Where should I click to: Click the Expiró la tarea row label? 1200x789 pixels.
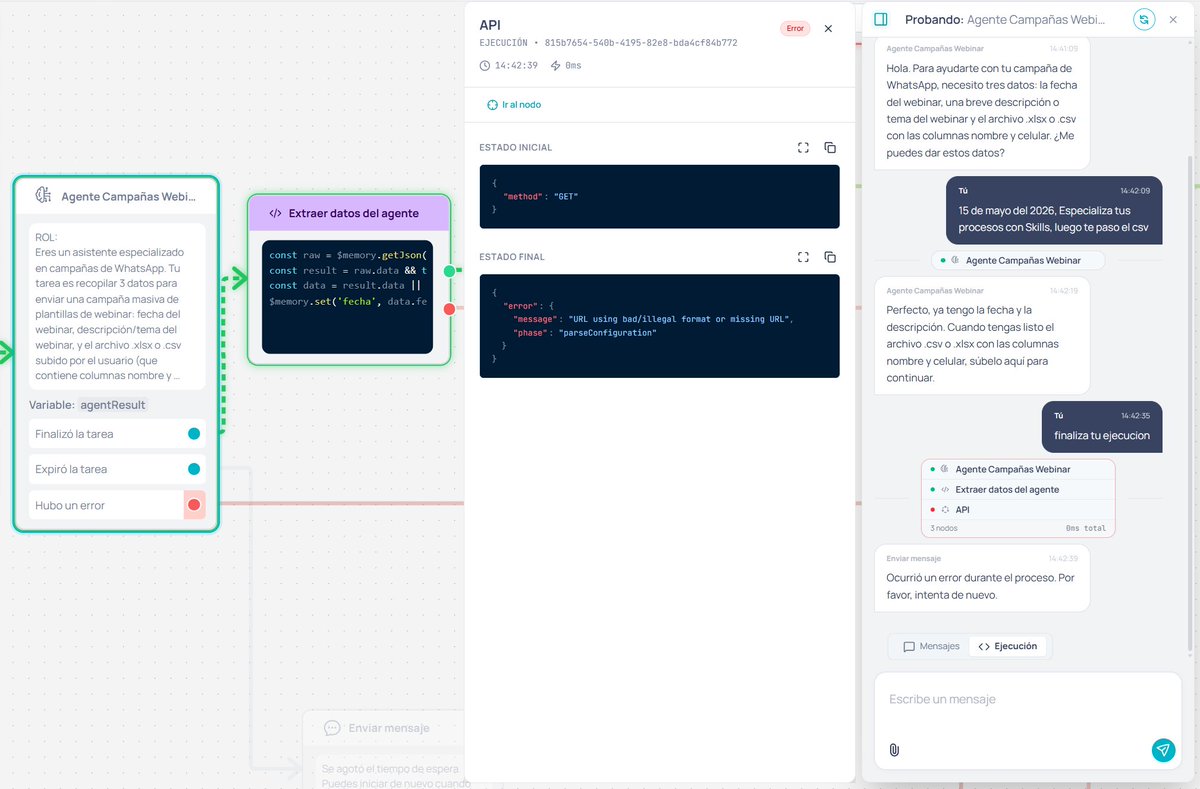point(71,469)
